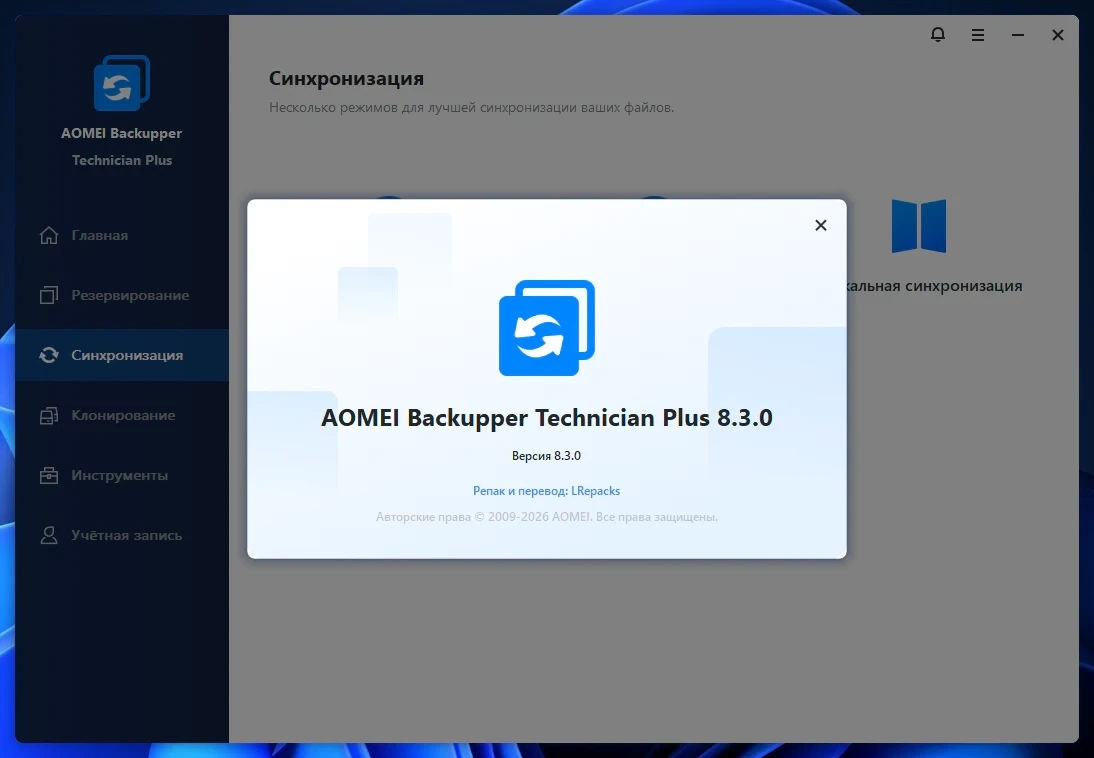Open Инструменты section in sidebar
Image resolution: width=1094 pixels, height=758 pixels.
point(122,475)
